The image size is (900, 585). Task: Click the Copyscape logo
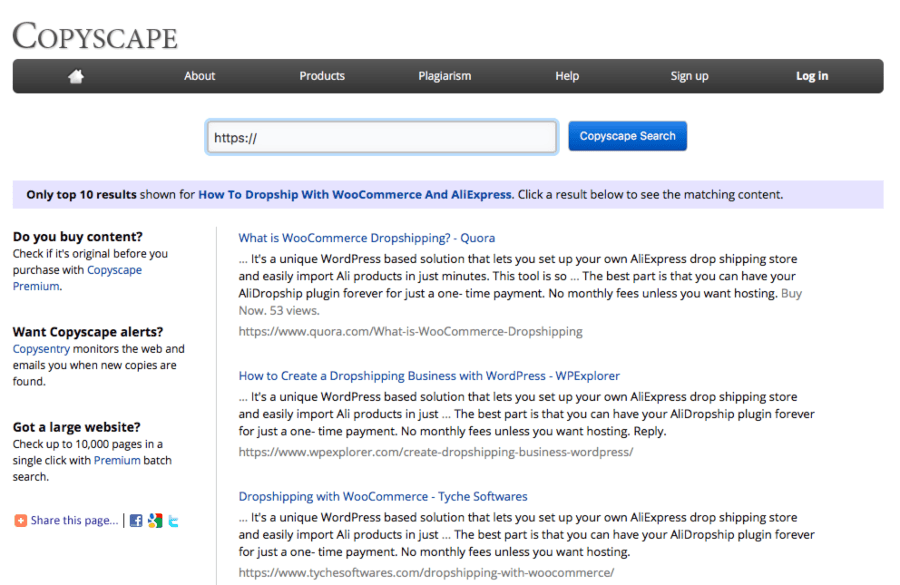(x=95, y=36)
